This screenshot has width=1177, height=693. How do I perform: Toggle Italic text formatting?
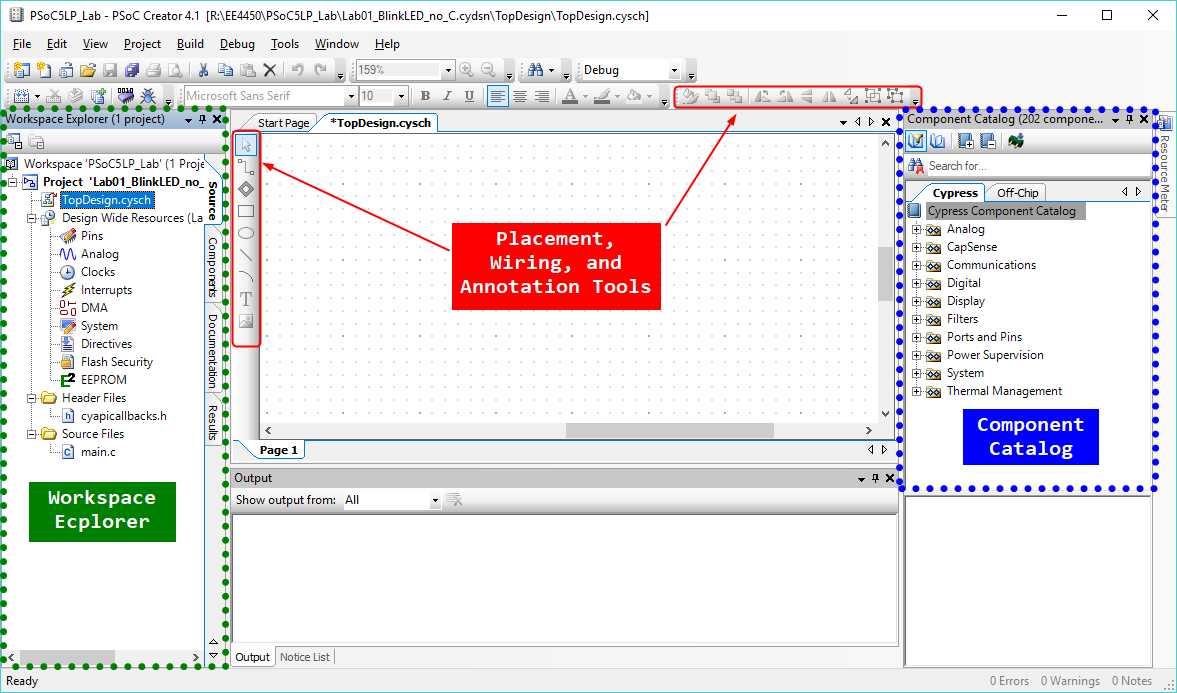pos(446,96)
